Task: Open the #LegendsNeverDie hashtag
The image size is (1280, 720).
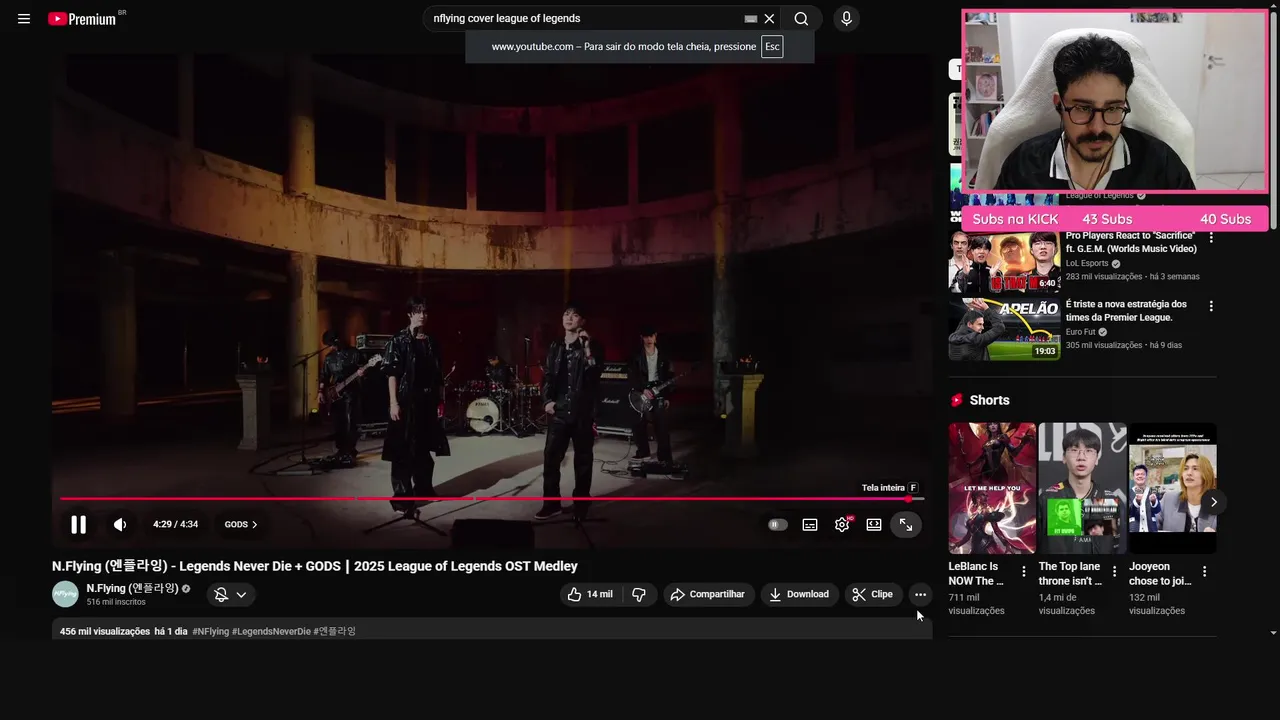Action: coord(271,631)
